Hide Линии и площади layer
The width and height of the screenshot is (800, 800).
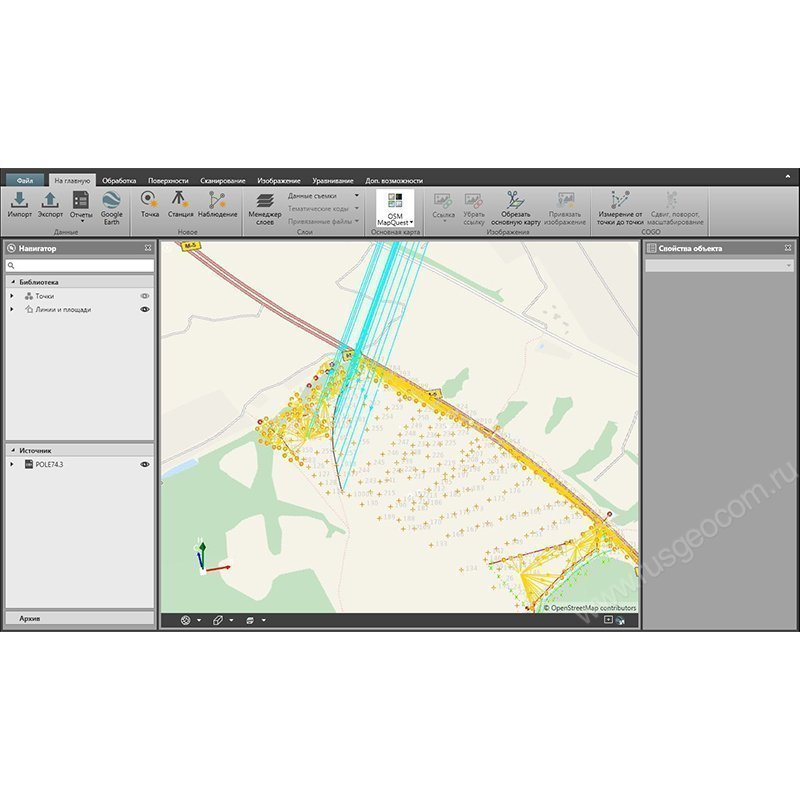point(144,309)
